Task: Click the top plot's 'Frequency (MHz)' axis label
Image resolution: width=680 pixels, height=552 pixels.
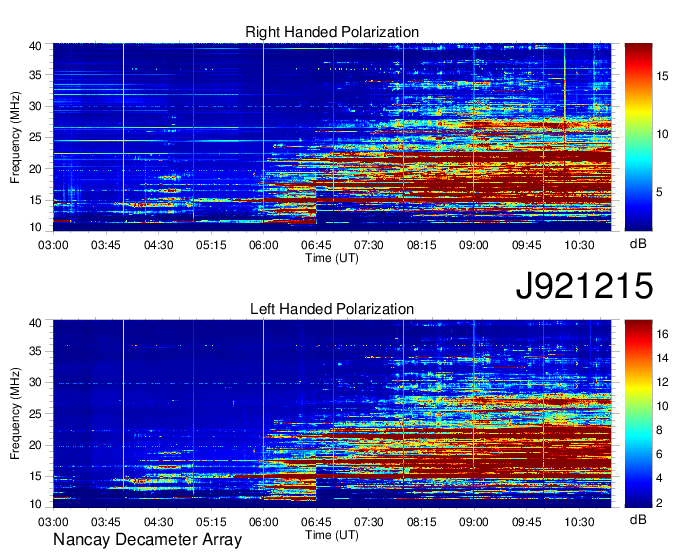Action: 15,137
